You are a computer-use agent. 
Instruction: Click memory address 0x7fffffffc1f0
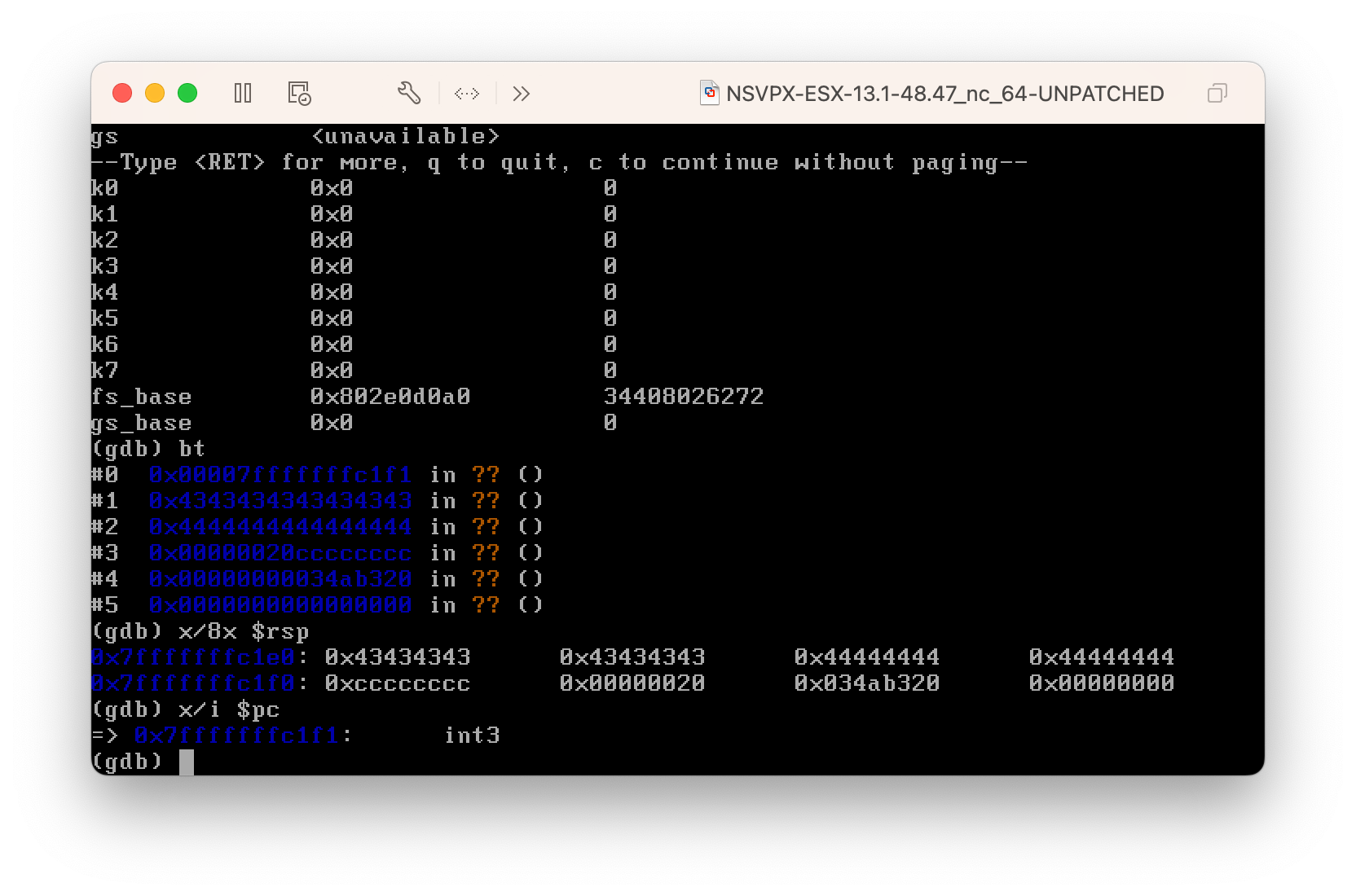194,683
